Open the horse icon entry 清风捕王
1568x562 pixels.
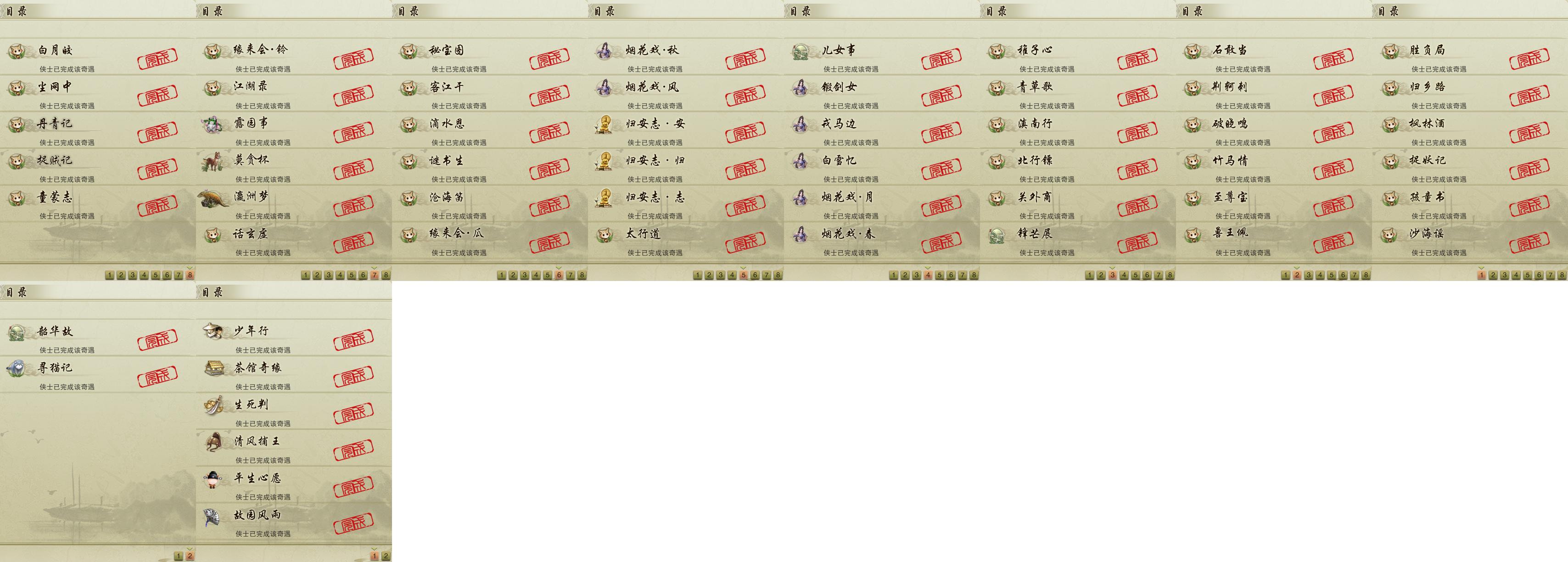point(213,441)
